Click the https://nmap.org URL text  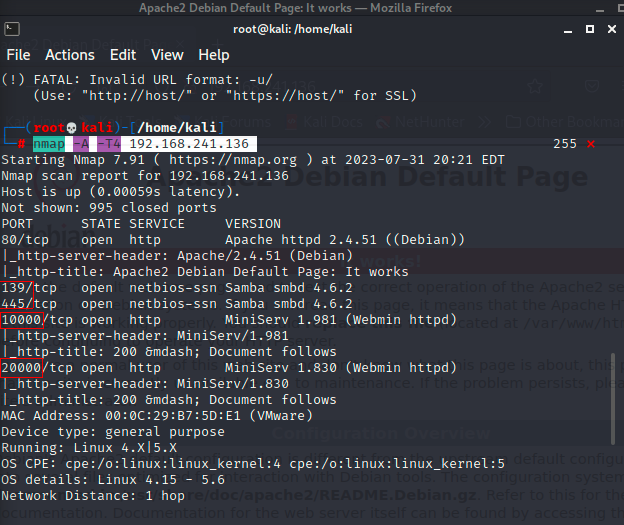pos(233,160)
